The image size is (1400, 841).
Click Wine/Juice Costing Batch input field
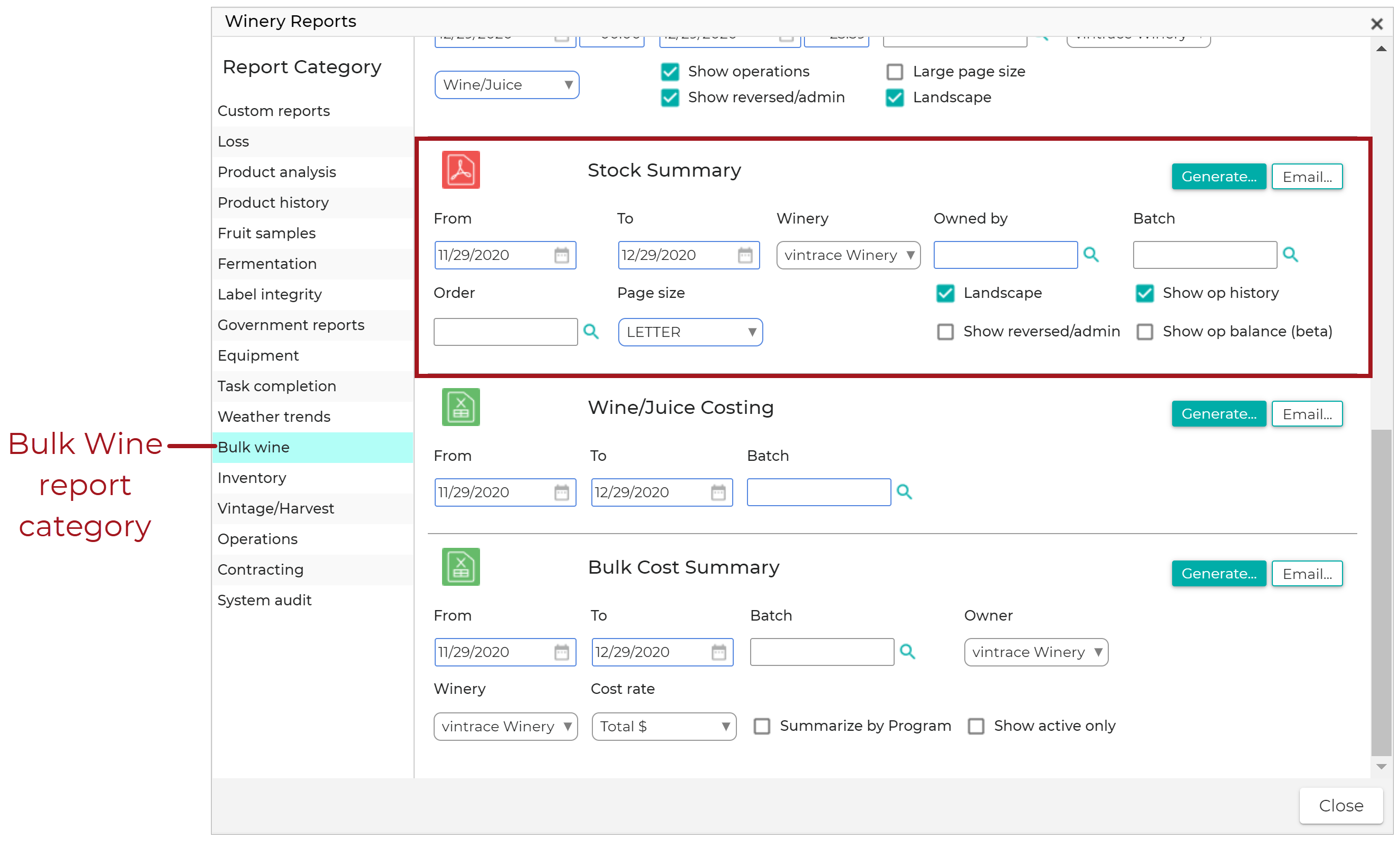click(819, 492)
